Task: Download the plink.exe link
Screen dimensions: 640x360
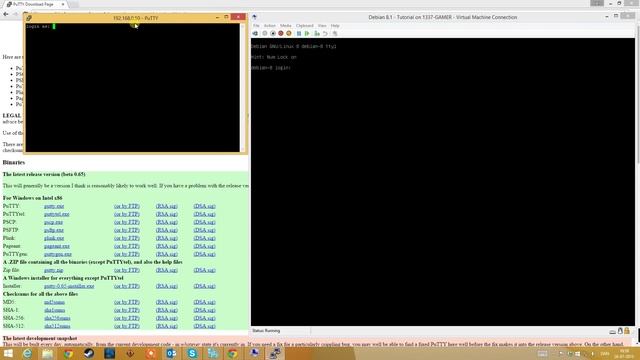Action: point(54,238)
